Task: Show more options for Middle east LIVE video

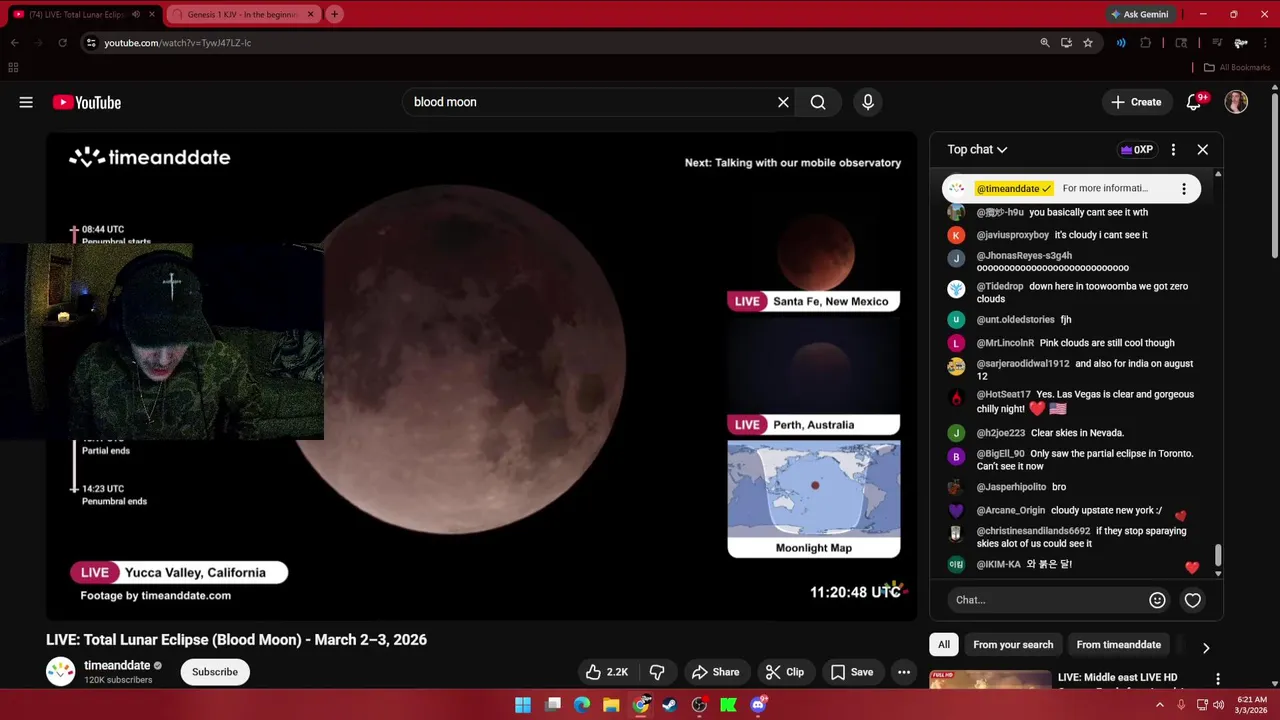Action: click(1217, 679)
